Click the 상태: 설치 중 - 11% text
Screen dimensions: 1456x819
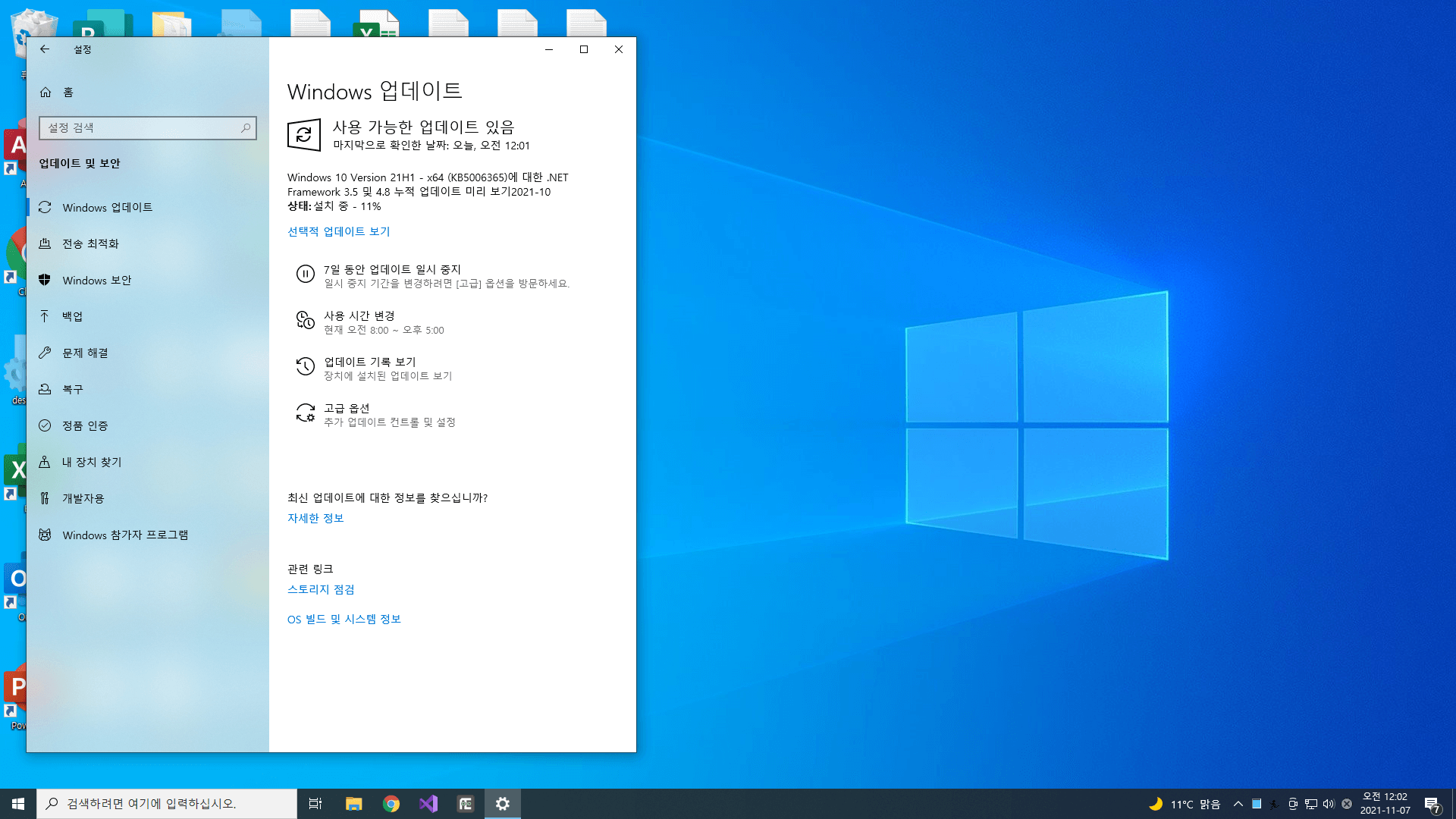tap(334, 206)
